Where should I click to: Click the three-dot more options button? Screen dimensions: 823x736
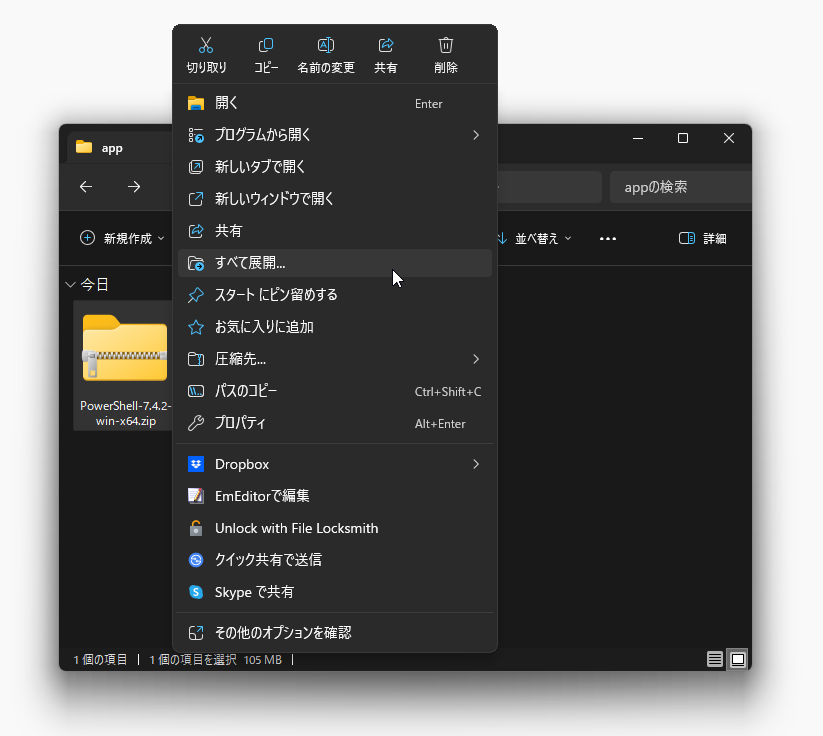click(608, 238)
